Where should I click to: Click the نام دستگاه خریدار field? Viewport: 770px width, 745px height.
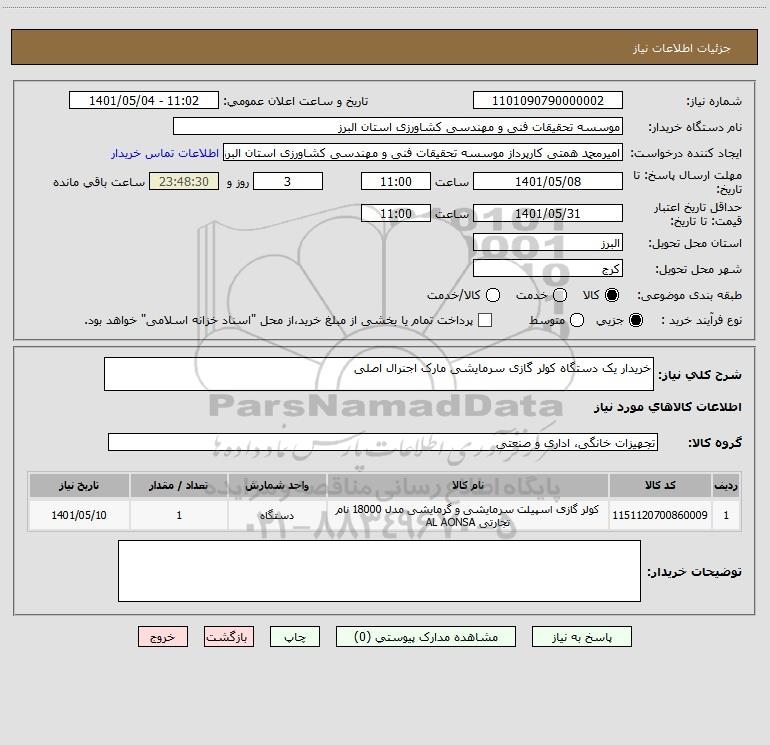398,127
